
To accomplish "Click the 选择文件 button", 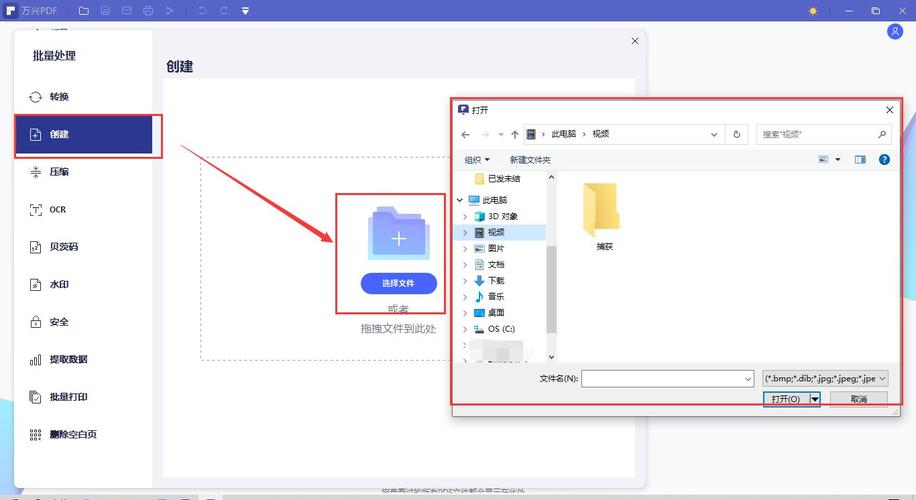I will tap(398, 283).
